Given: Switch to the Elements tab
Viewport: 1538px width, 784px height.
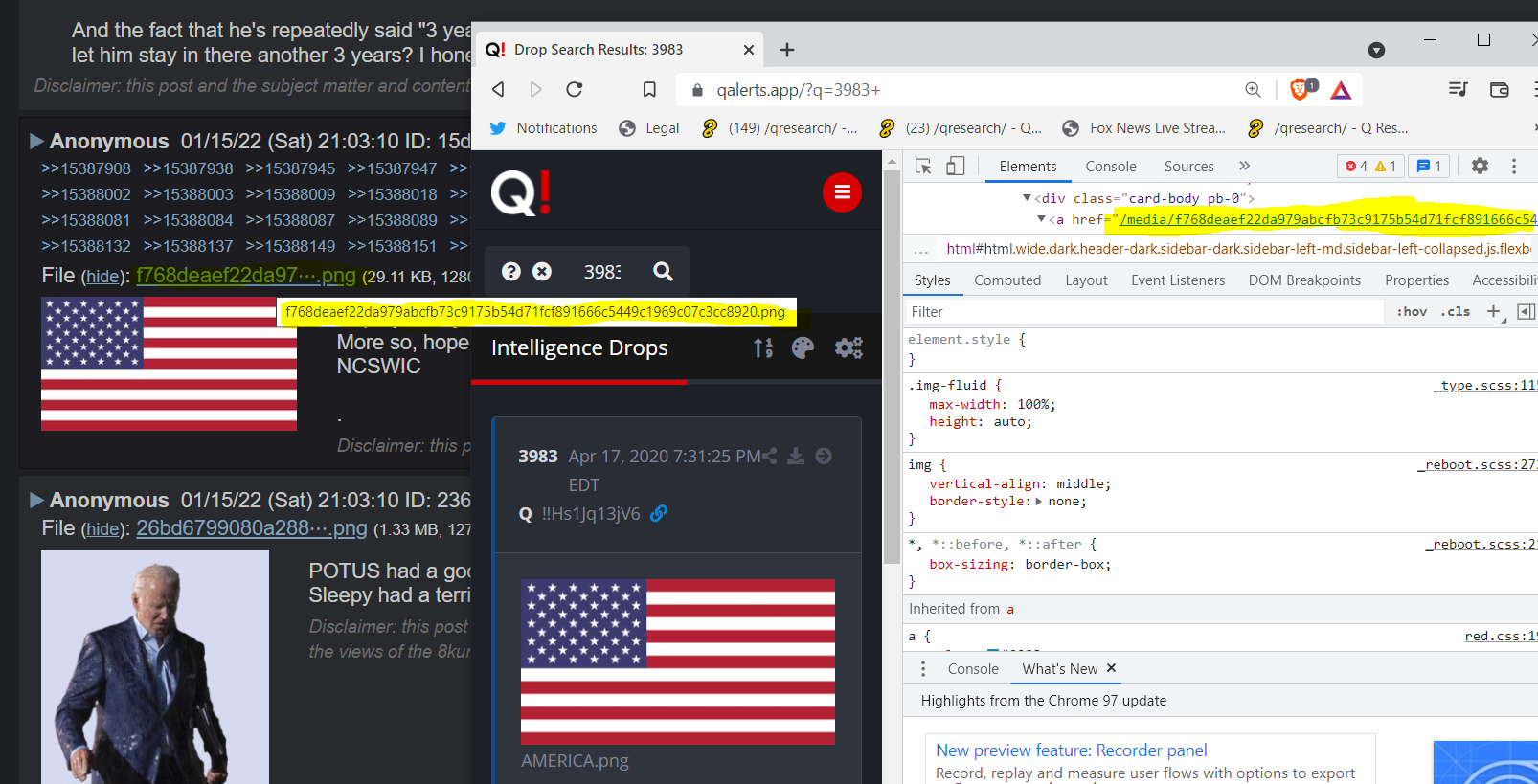Looking at the screenshot, I should coord(1028,167).
